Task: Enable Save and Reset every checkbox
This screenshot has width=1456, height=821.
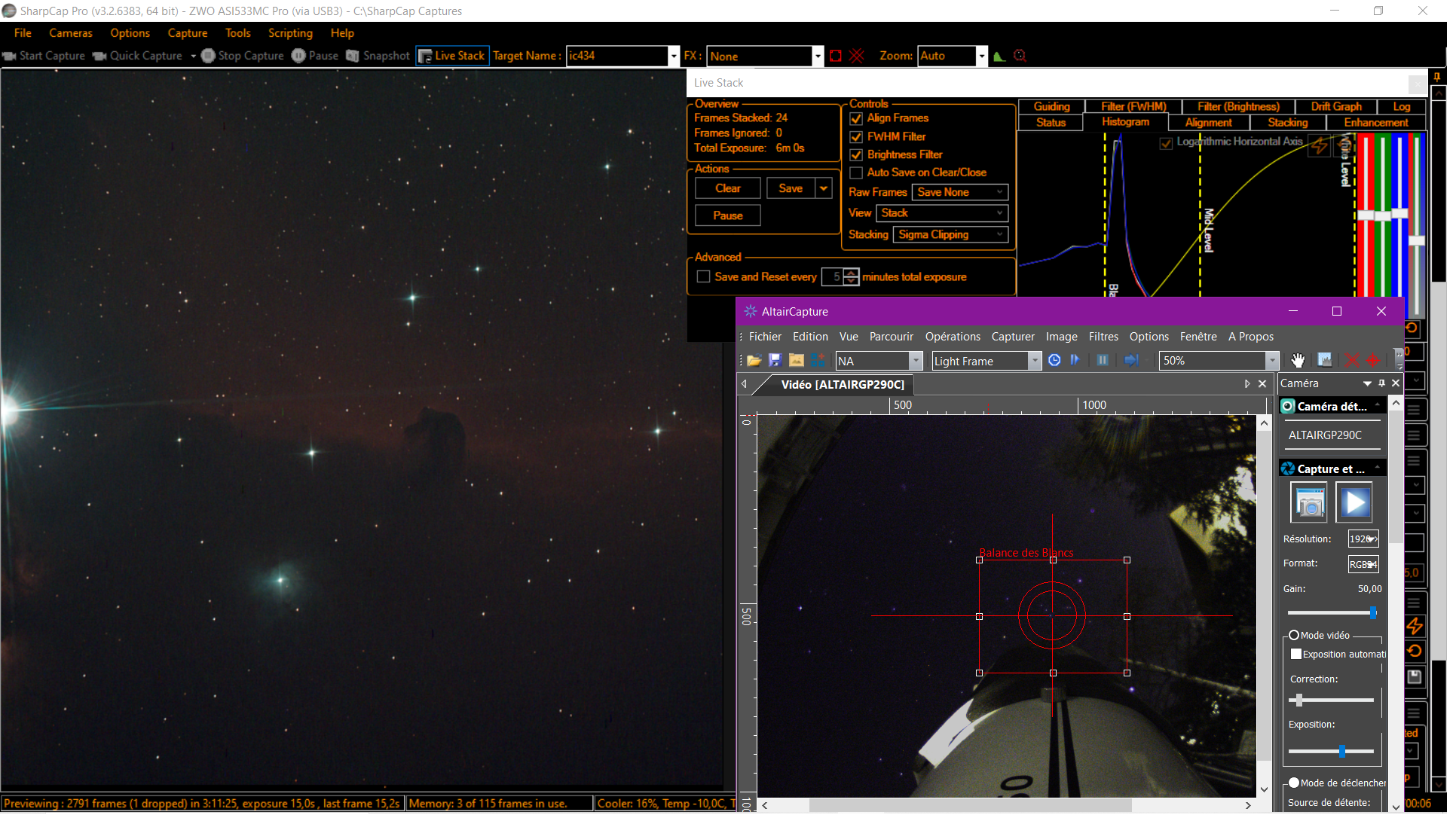Action: click(x=704, y=277)
